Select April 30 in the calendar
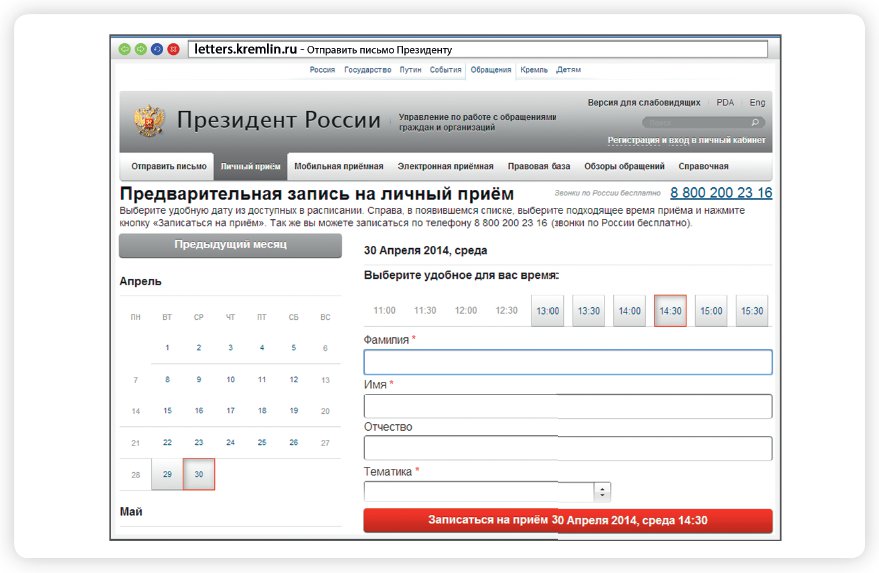The height and width of the screenshot is (573, 879). click(x=198, y=474)
